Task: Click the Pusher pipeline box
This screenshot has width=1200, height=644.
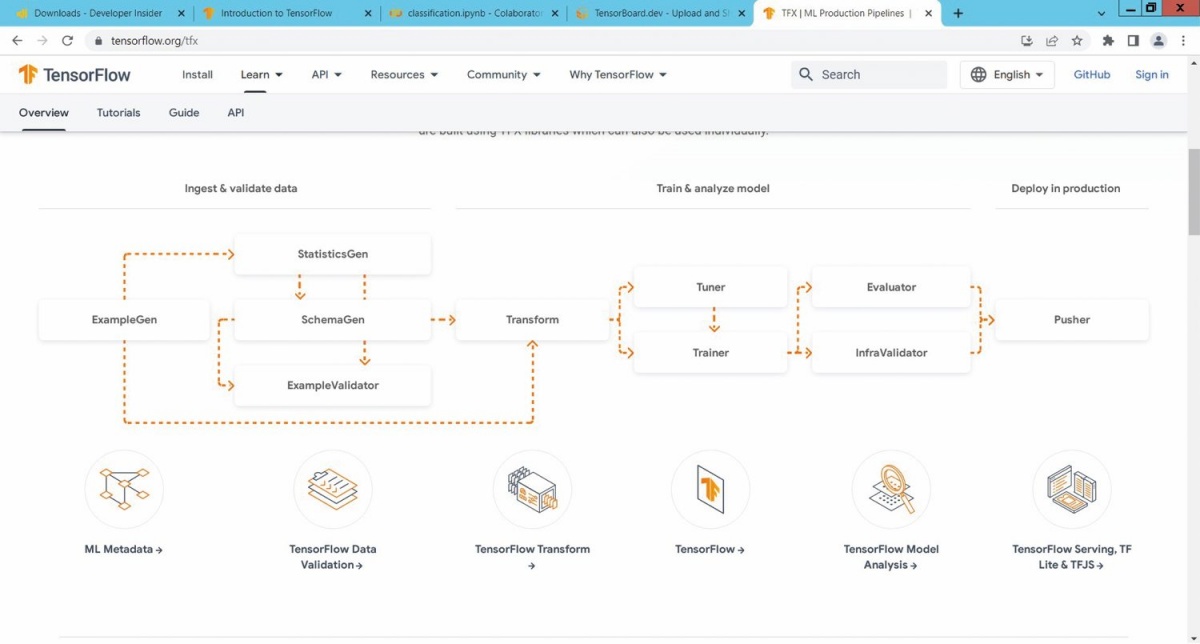Action: click(x=1072, y=320)
